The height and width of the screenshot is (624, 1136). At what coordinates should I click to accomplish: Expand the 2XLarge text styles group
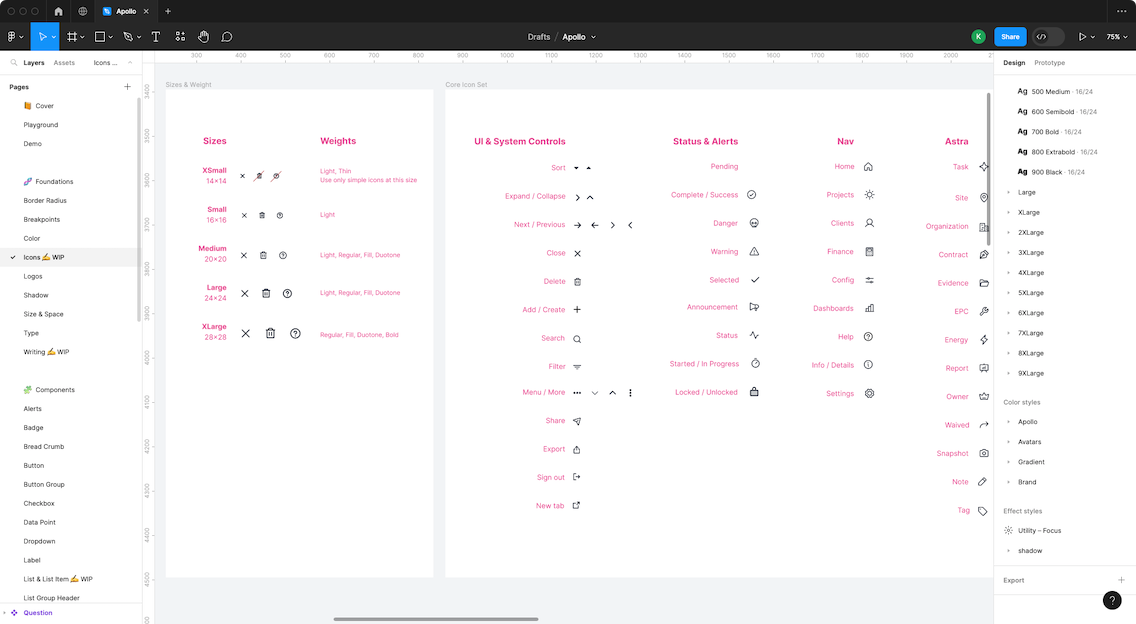coord(1008,232)
